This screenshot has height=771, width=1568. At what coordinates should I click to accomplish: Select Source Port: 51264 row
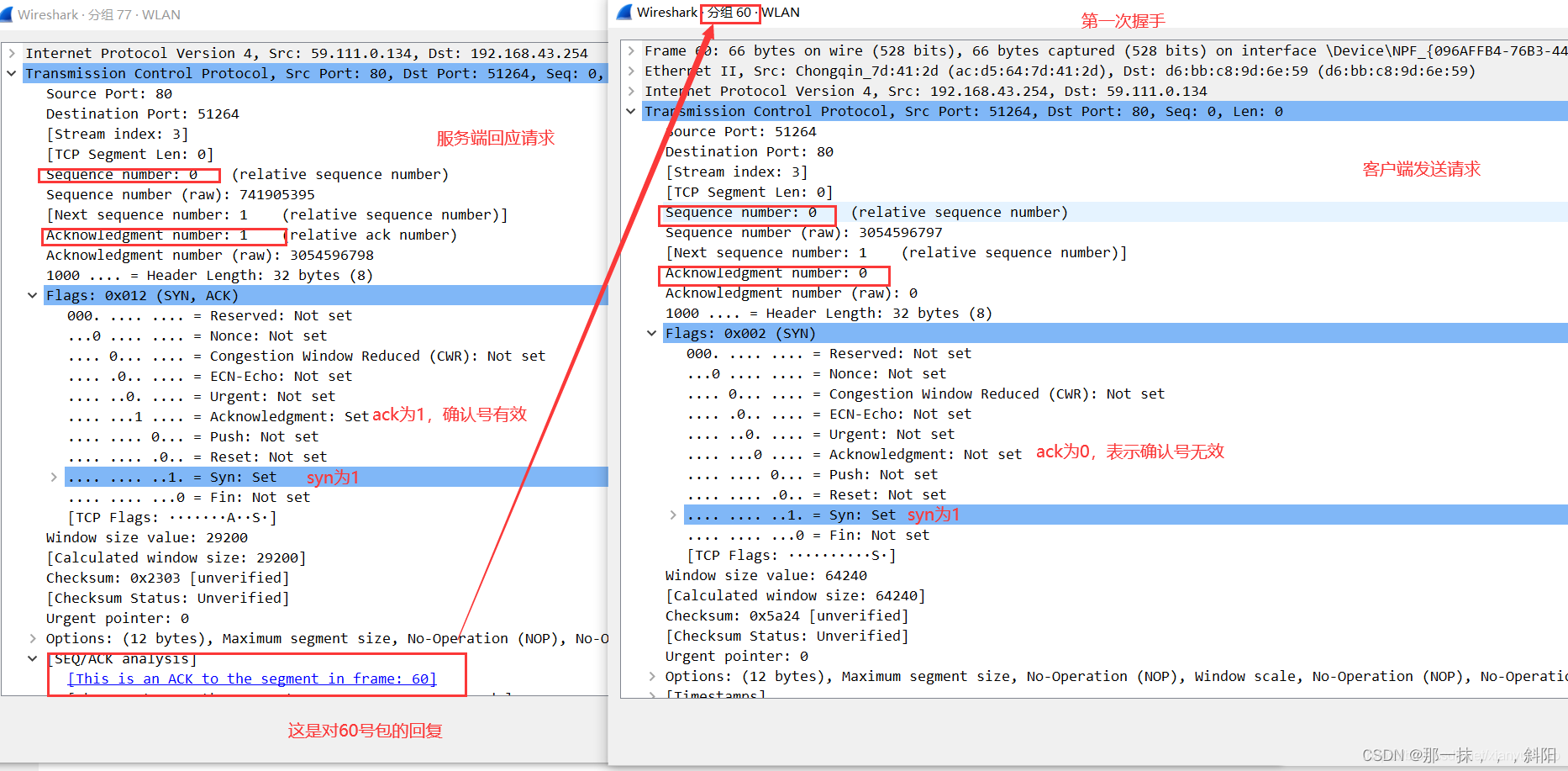pyautogui.click(x=741, y=131)
